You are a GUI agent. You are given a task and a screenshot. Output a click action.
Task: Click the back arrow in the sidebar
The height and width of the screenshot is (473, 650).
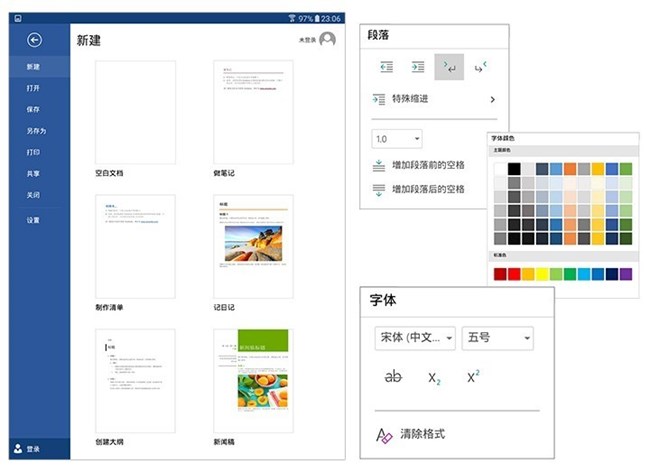[x=35, y=40]
